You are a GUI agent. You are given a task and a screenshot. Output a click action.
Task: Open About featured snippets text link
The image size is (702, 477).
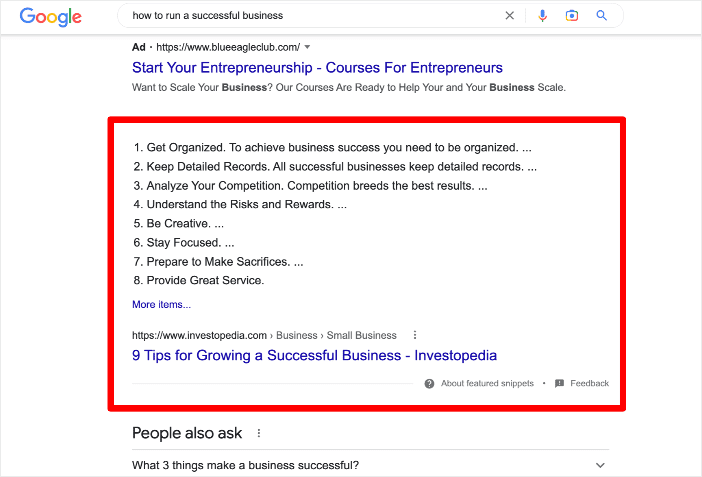pos(487,383)
